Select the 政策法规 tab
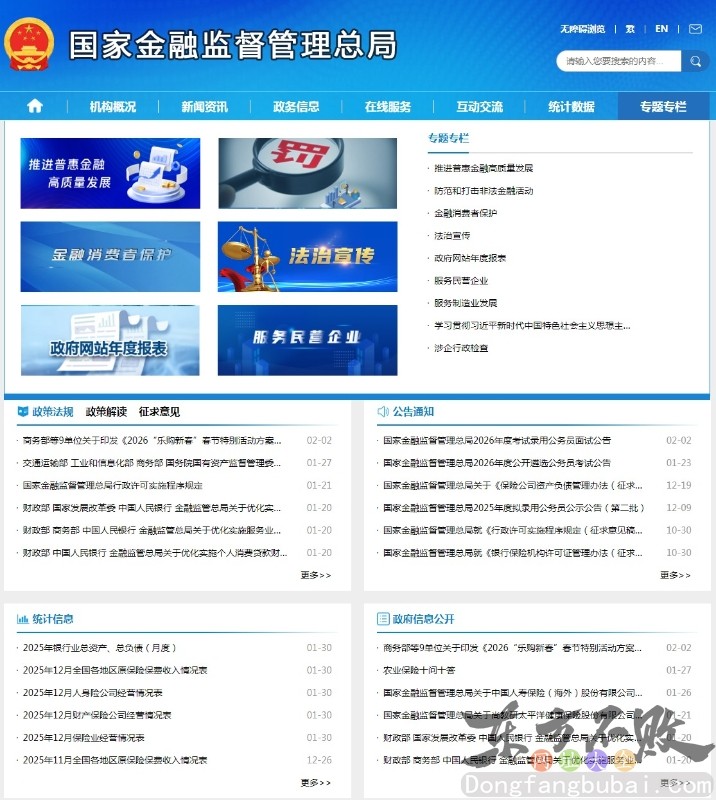The height and width of the screenshot is (800, 716). pos(53,412)
